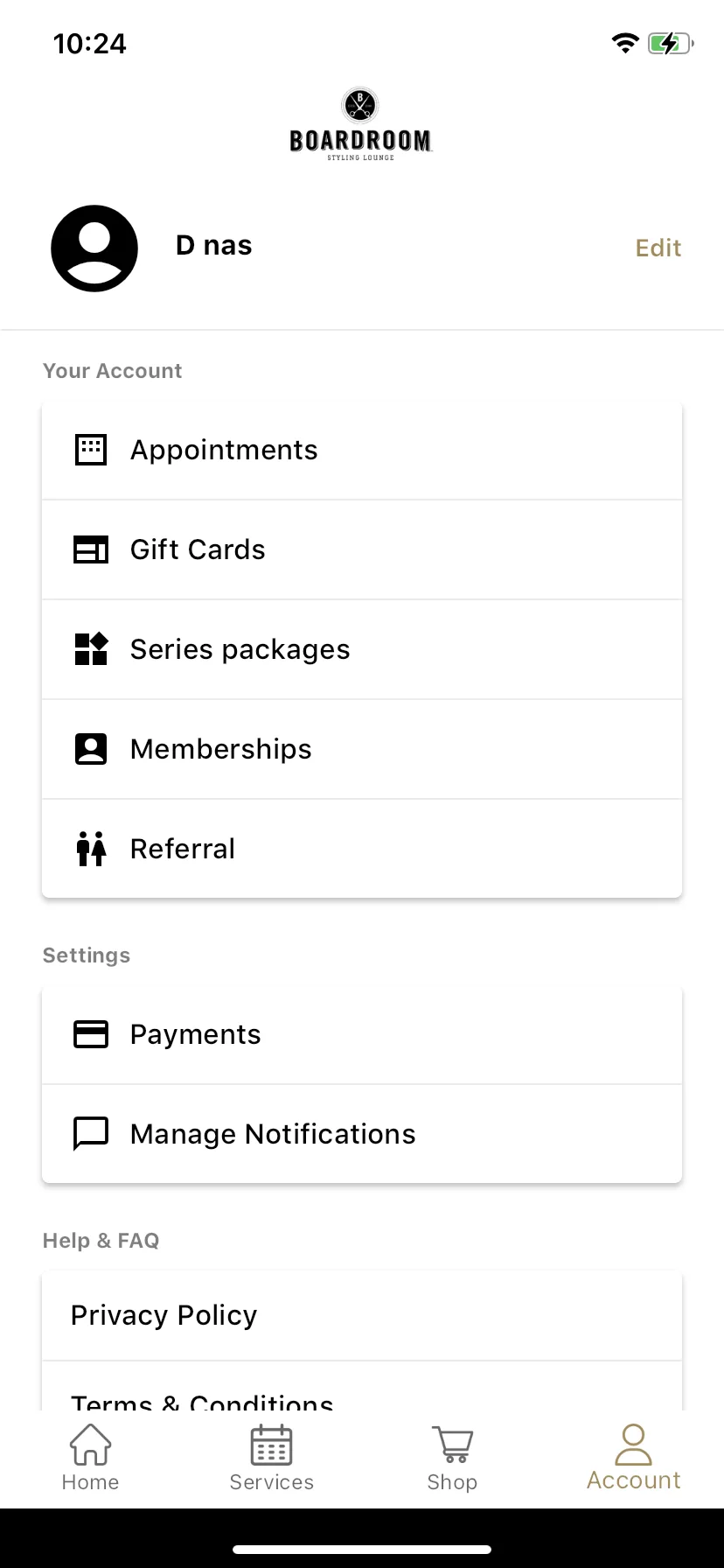724x1568 pixels.
Task: Open the Gift Cards menu row
Action: 362,549
